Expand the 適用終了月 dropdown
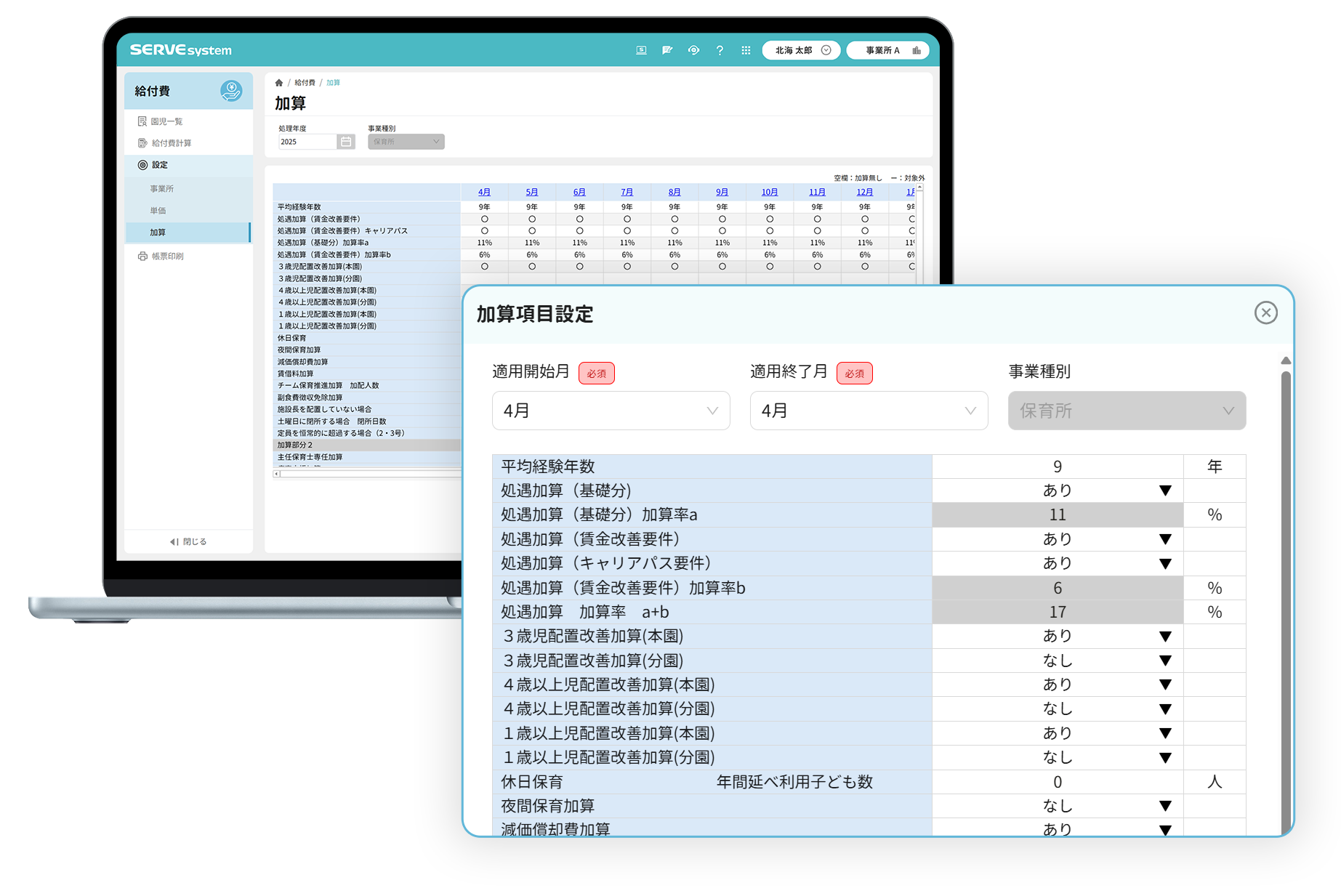 [869, 411]
